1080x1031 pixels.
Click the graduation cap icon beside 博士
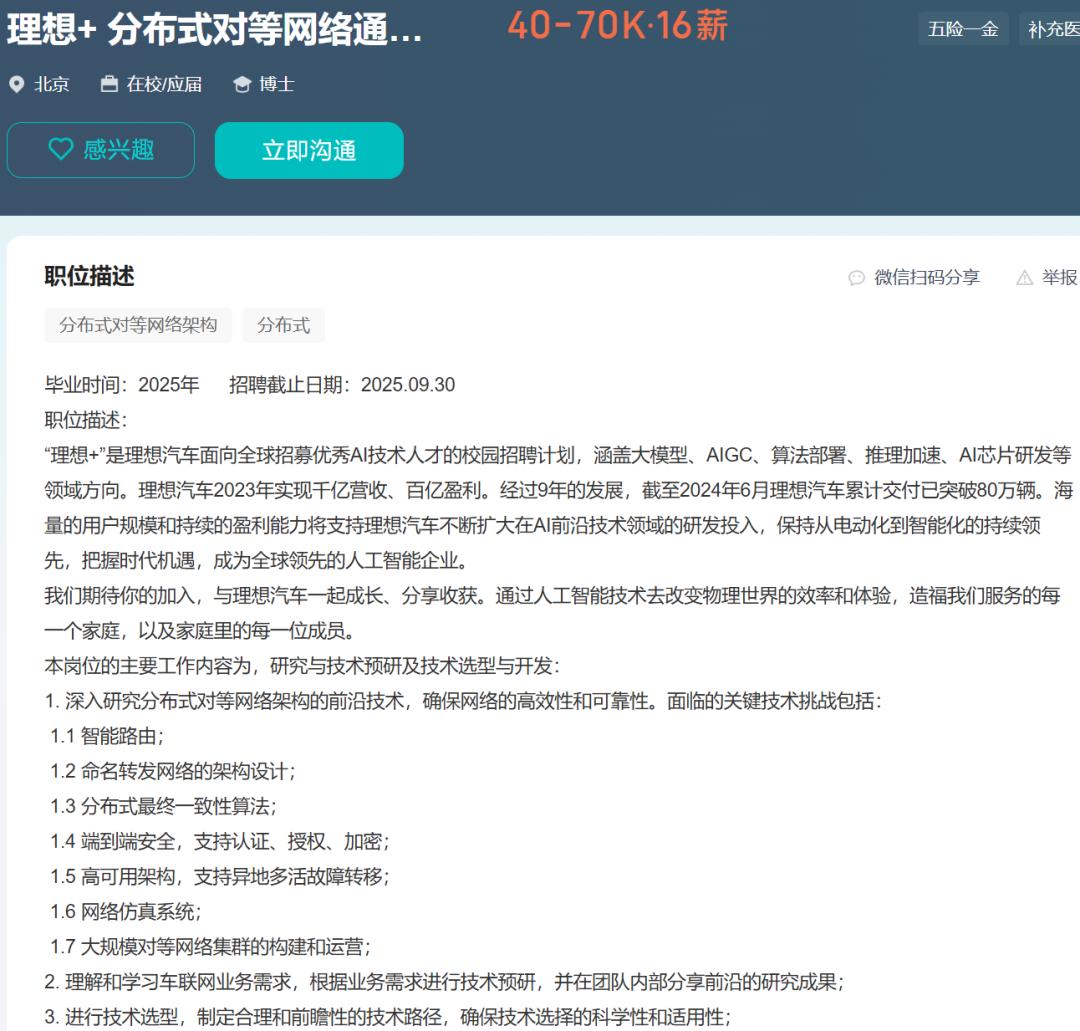242,84
